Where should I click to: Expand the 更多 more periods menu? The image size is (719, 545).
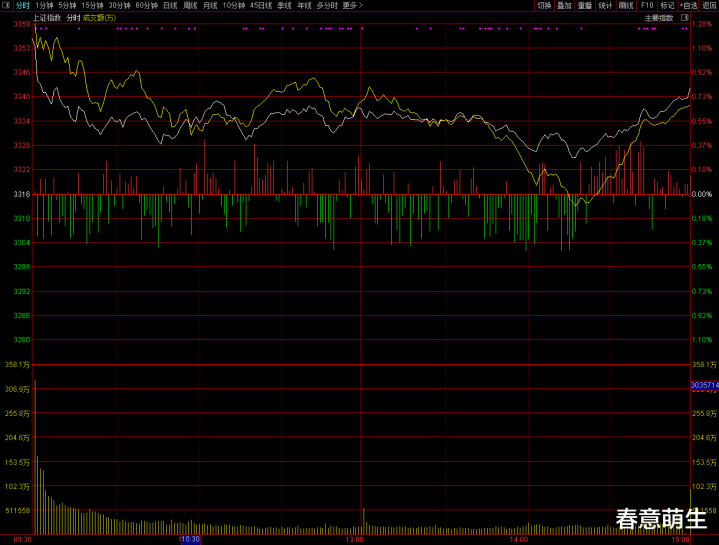pyautogui.click(x=352, y=6)
